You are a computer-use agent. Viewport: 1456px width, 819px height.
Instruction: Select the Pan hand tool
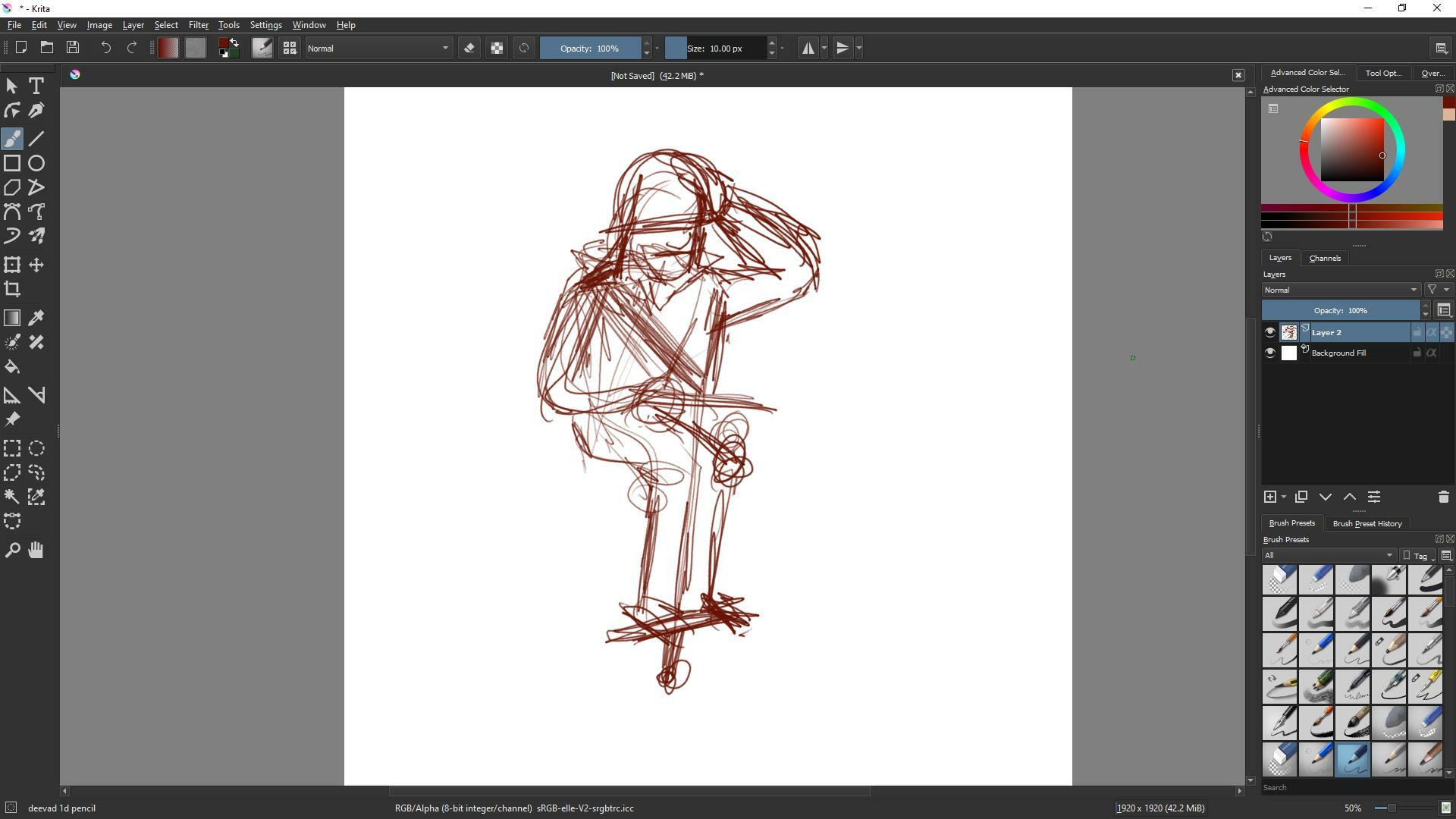(x=36, y=550)
